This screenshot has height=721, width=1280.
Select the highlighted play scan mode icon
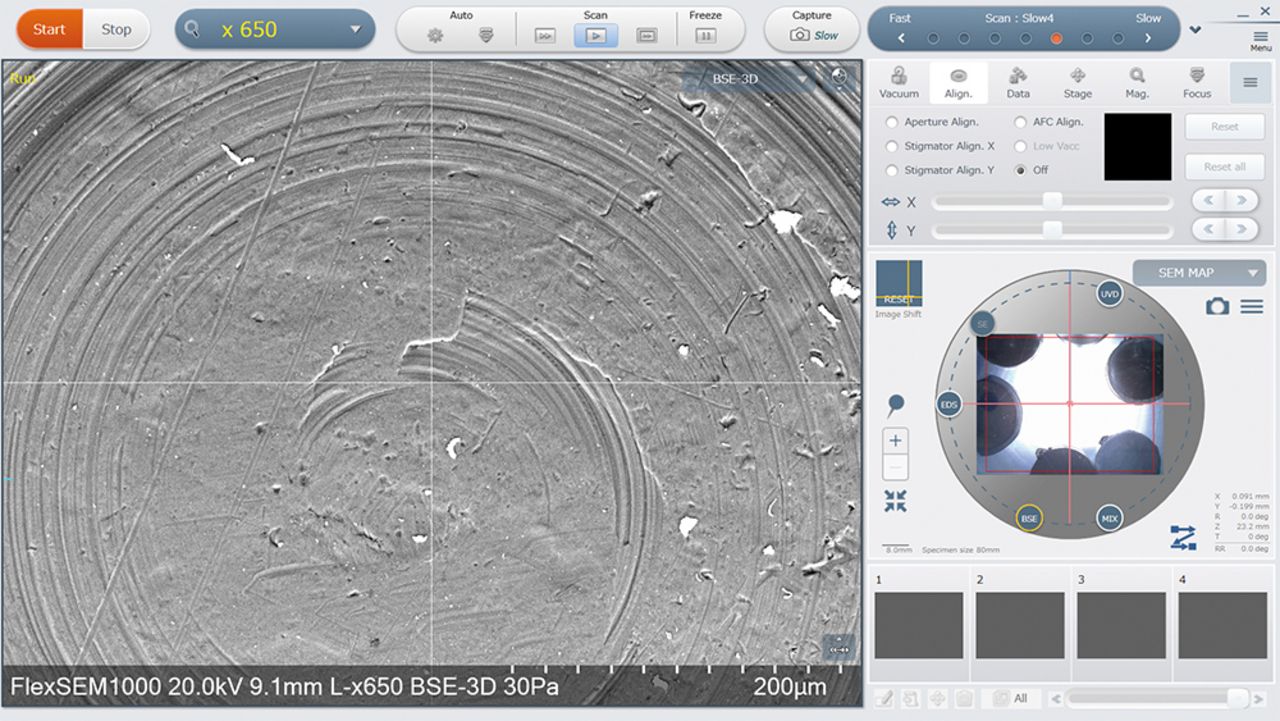click(596, 36)
